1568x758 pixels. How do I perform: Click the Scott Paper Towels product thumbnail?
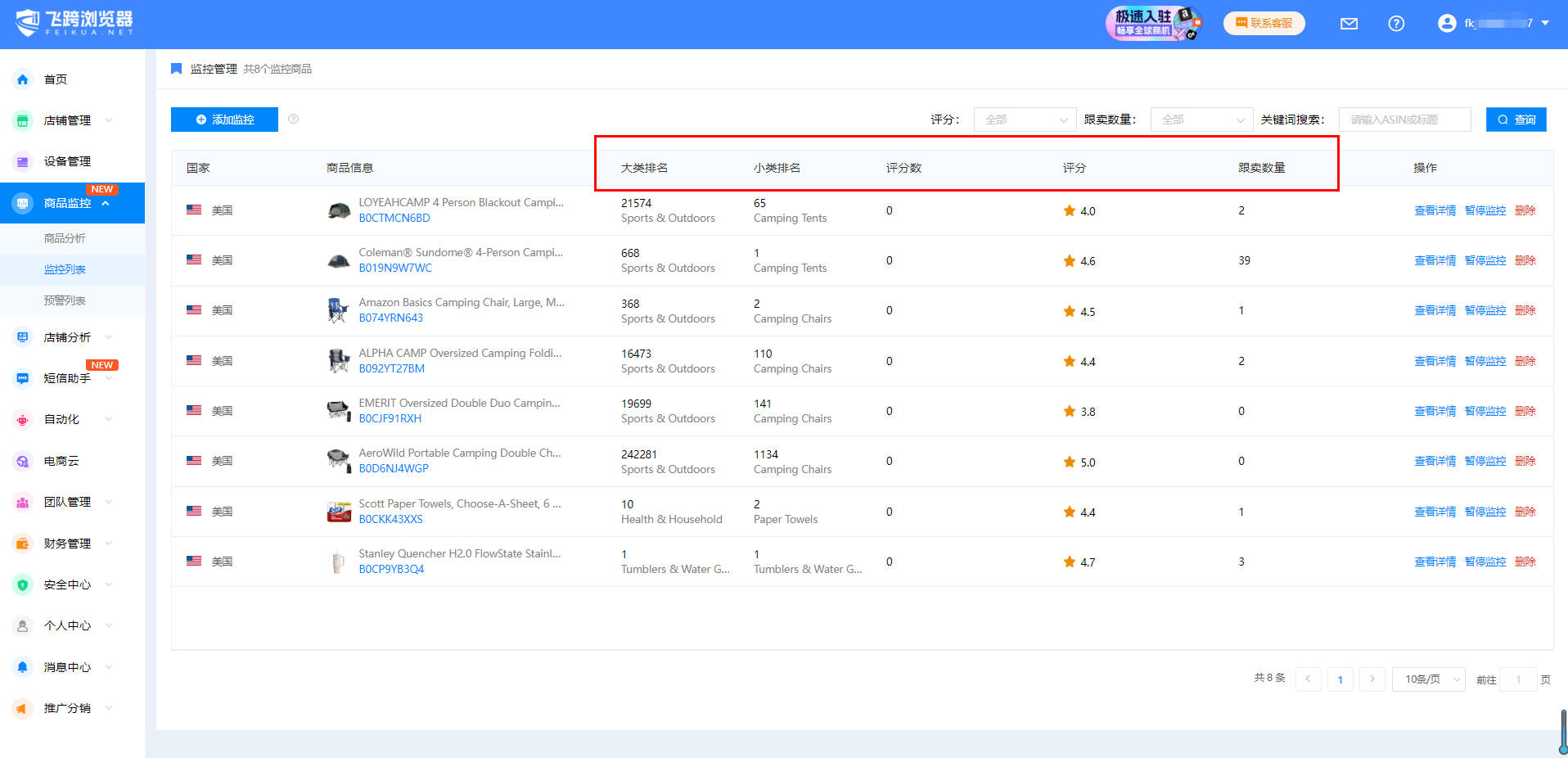pos(339,512)
